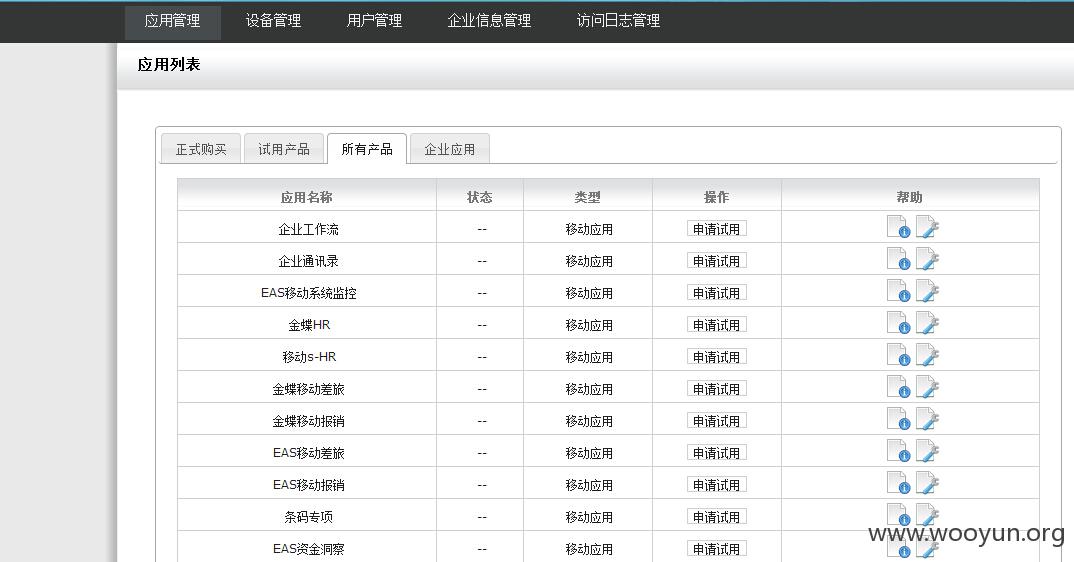Click the 应用列表 page heading
Viewport: 1074px width, 562px height.
click(168, 64)
